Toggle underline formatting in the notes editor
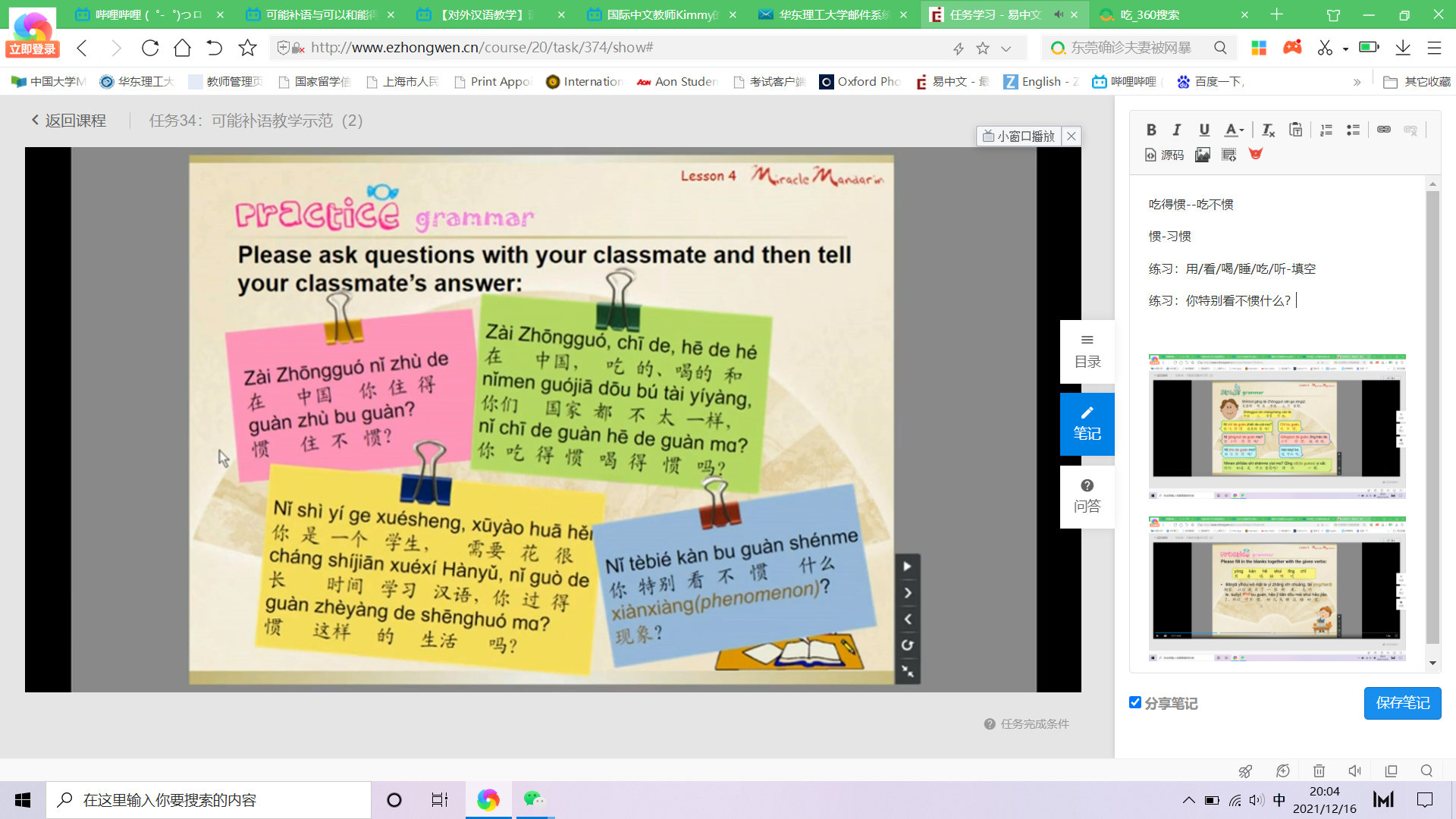 (x=1203, y=130)
